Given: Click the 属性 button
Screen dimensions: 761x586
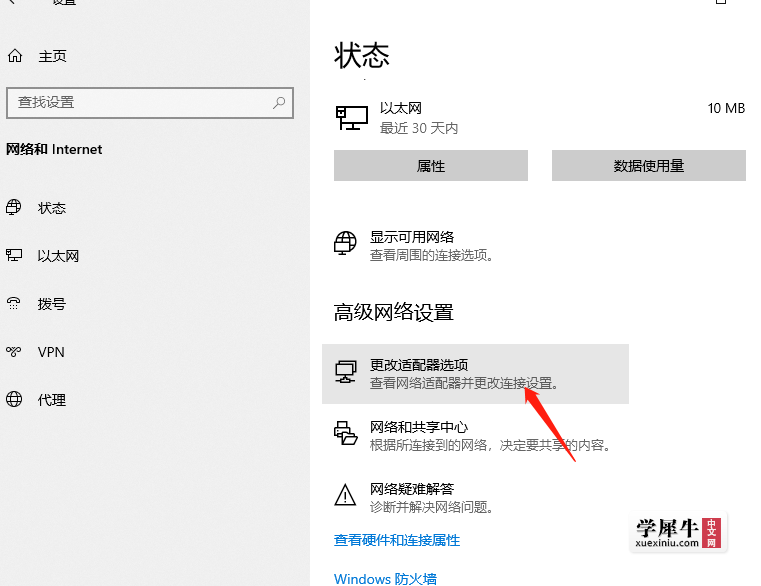Looking at the screenshot, I should point(431,166).
